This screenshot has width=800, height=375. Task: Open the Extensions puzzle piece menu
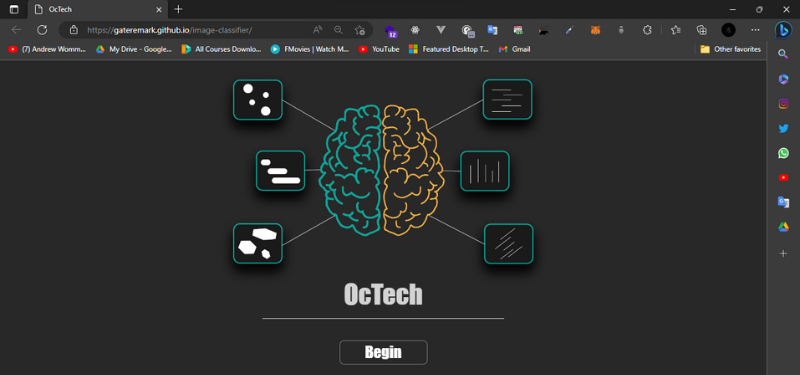coord(647,30)
